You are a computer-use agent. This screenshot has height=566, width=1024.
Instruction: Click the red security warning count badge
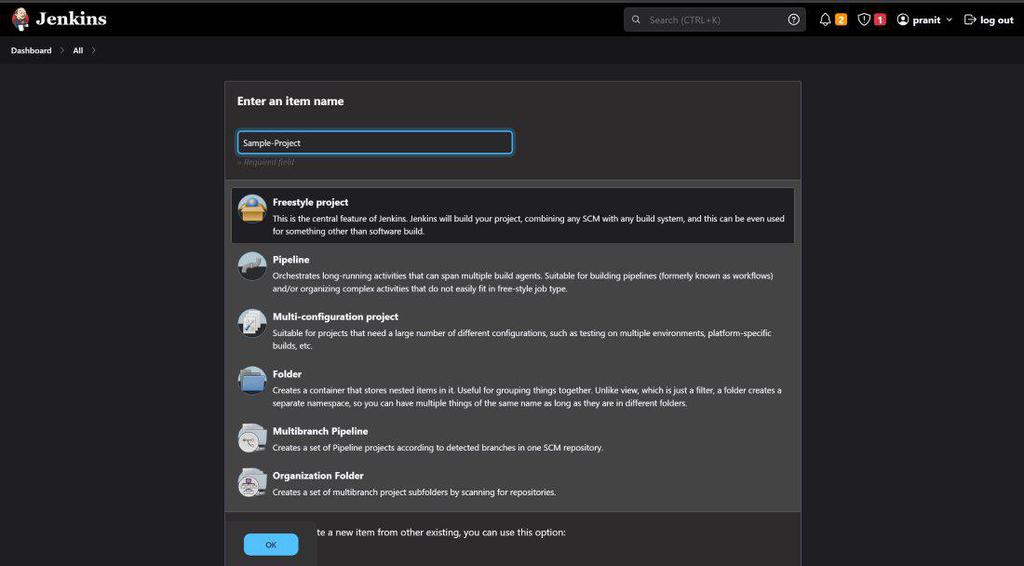[x=880, y=20]
